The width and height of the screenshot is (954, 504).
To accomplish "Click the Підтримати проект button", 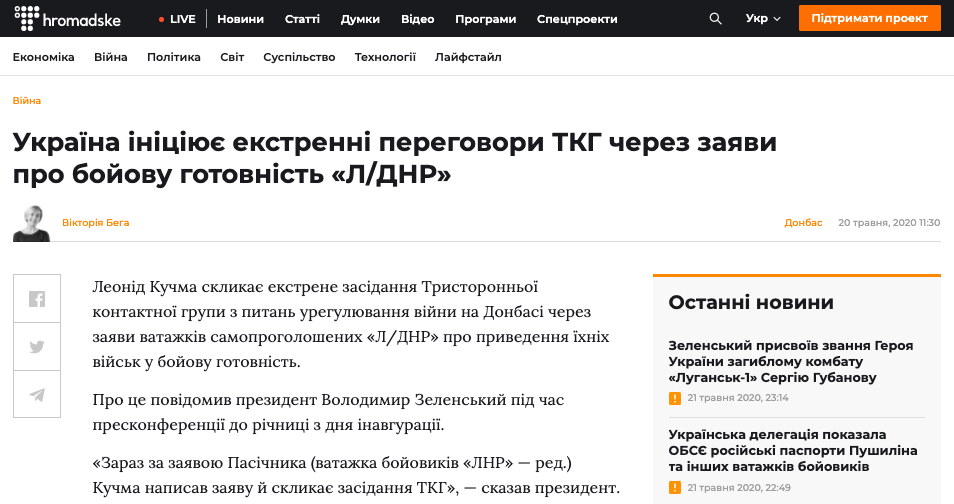I will click(x=869, y=18).
